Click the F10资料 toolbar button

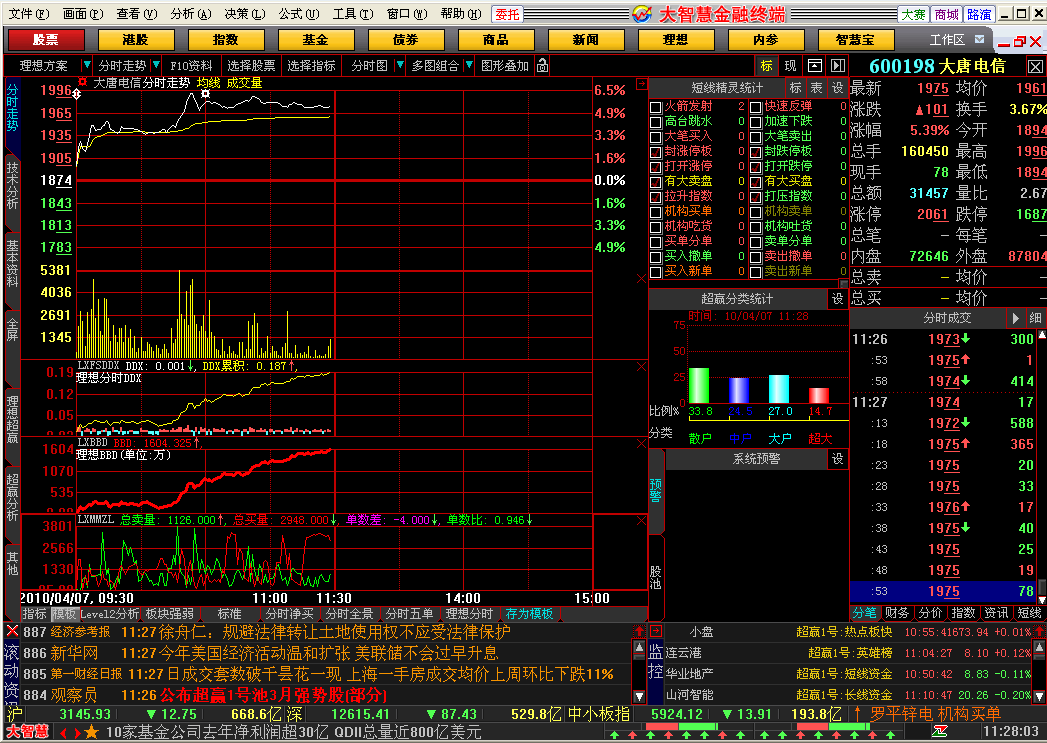tap(191, 65)
